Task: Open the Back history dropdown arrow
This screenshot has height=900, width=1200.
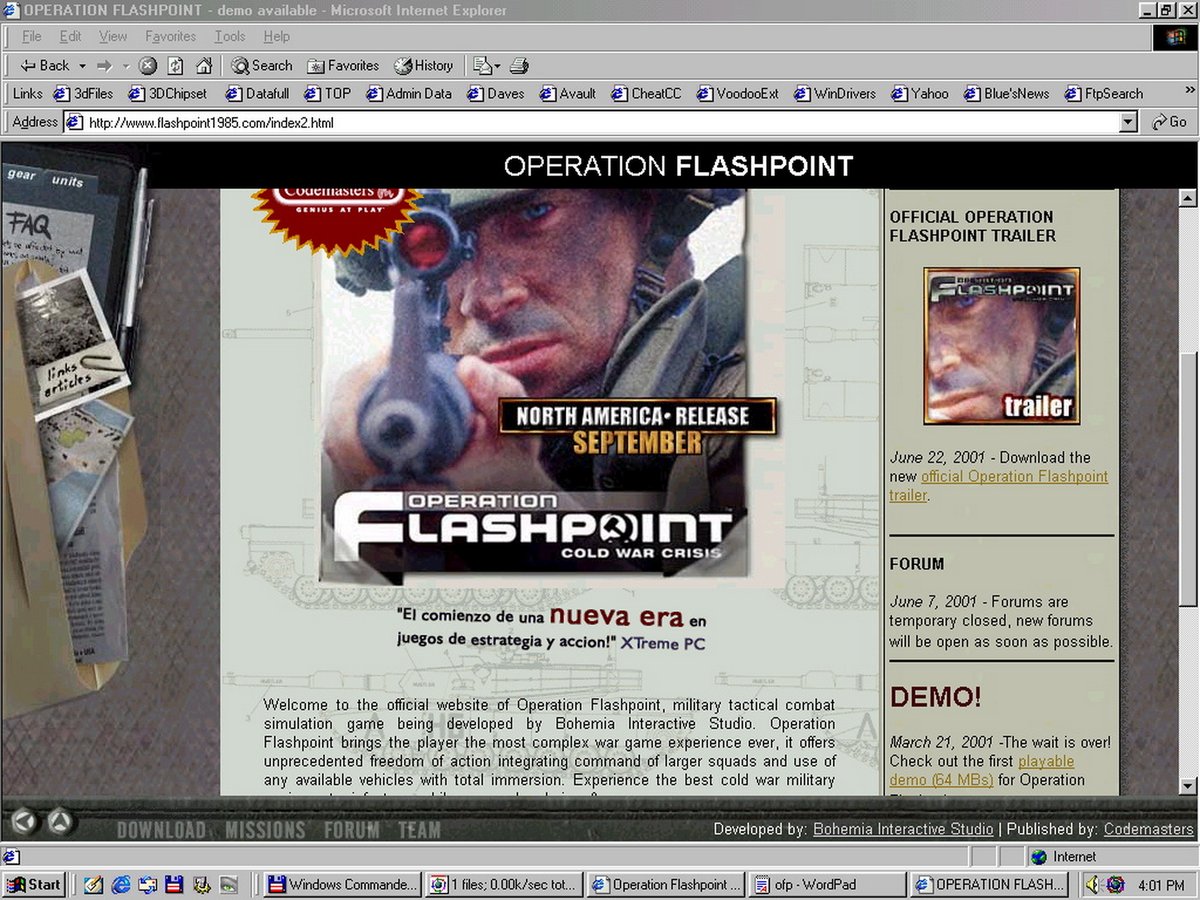Action: click(82, 66)
